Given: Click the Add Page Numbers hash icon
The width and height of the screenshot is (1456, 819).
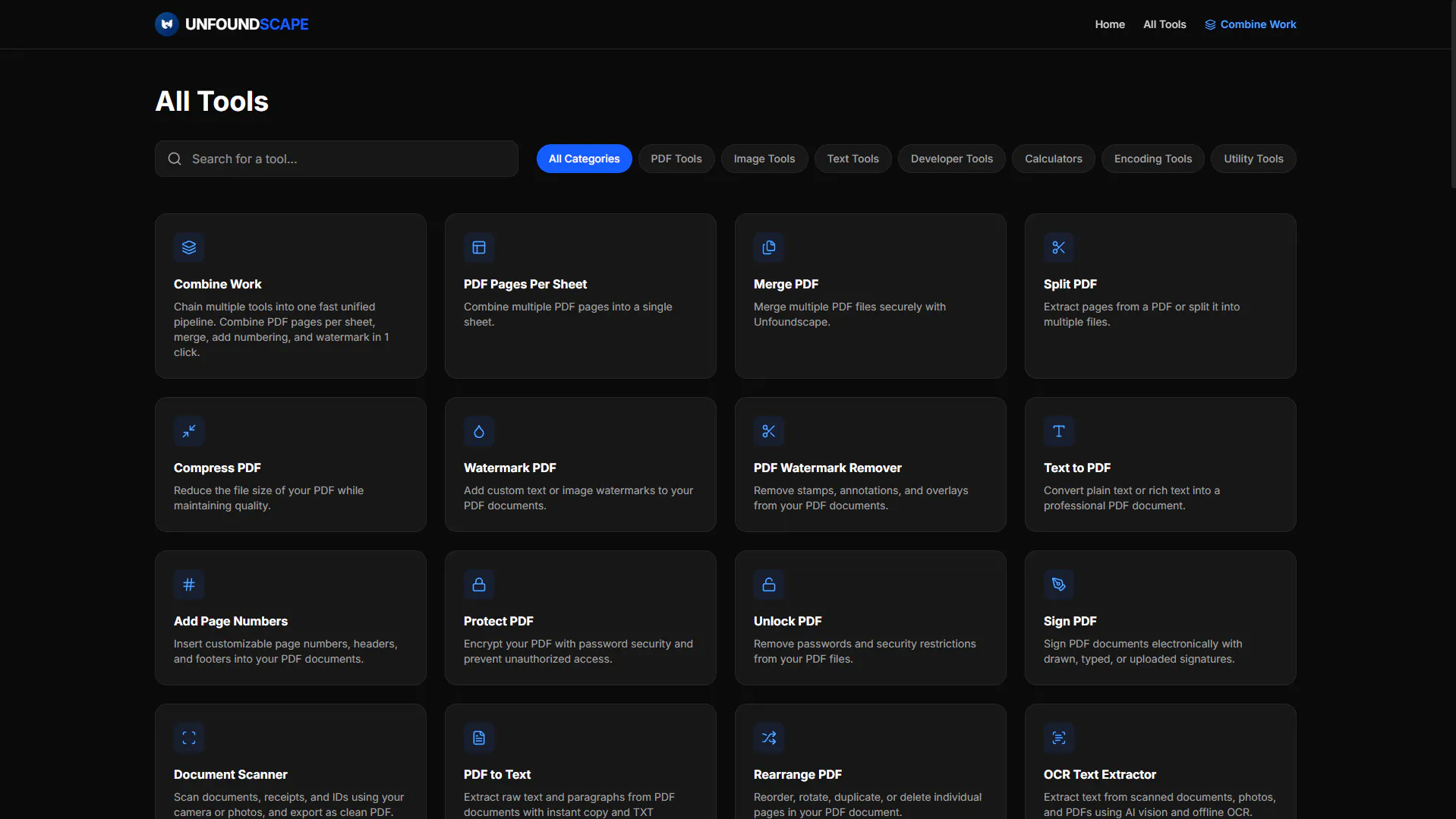Looking at the screenshot, I should click(x=189, y=584).
